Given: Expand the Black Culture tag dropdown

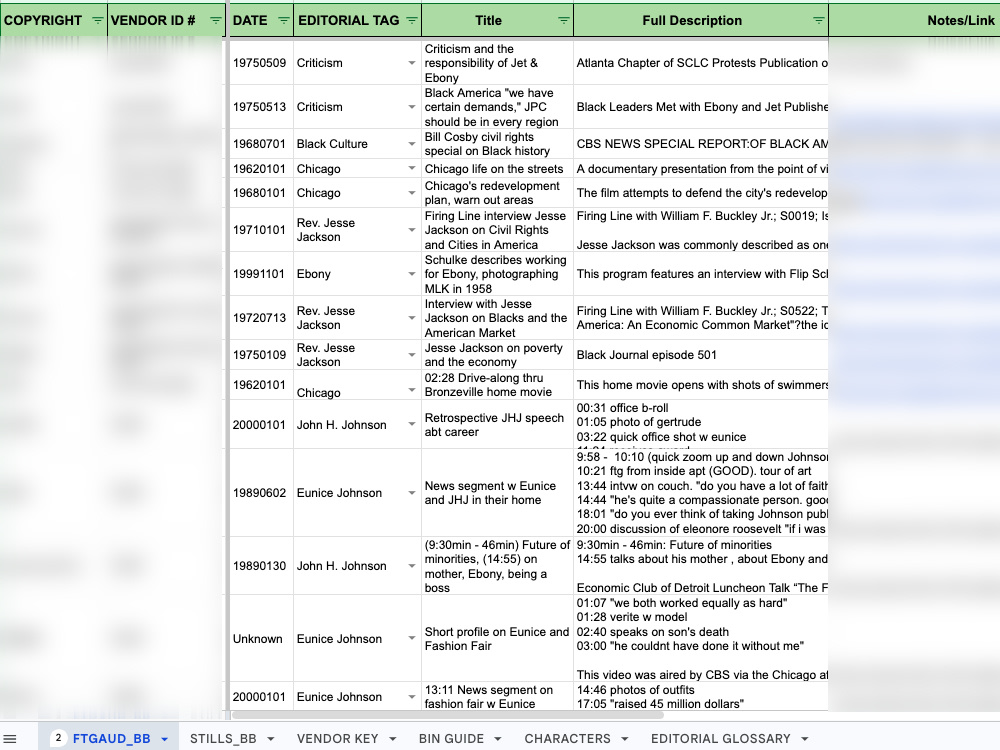Looking at the screenshot, I should pyautogui.click(x=412, y=144).
